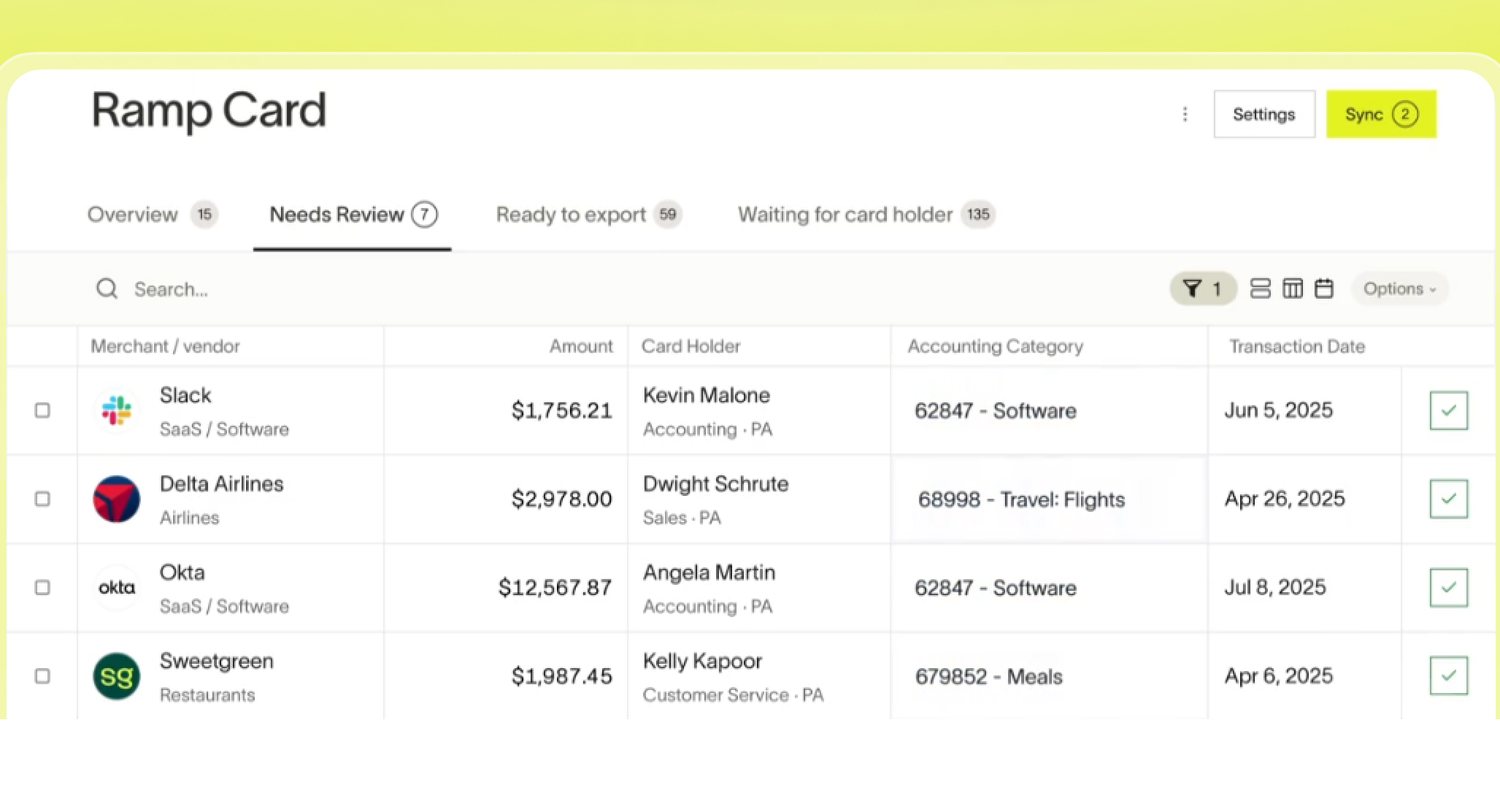Click the Delta Airlines merchant name

coord(222,484)
